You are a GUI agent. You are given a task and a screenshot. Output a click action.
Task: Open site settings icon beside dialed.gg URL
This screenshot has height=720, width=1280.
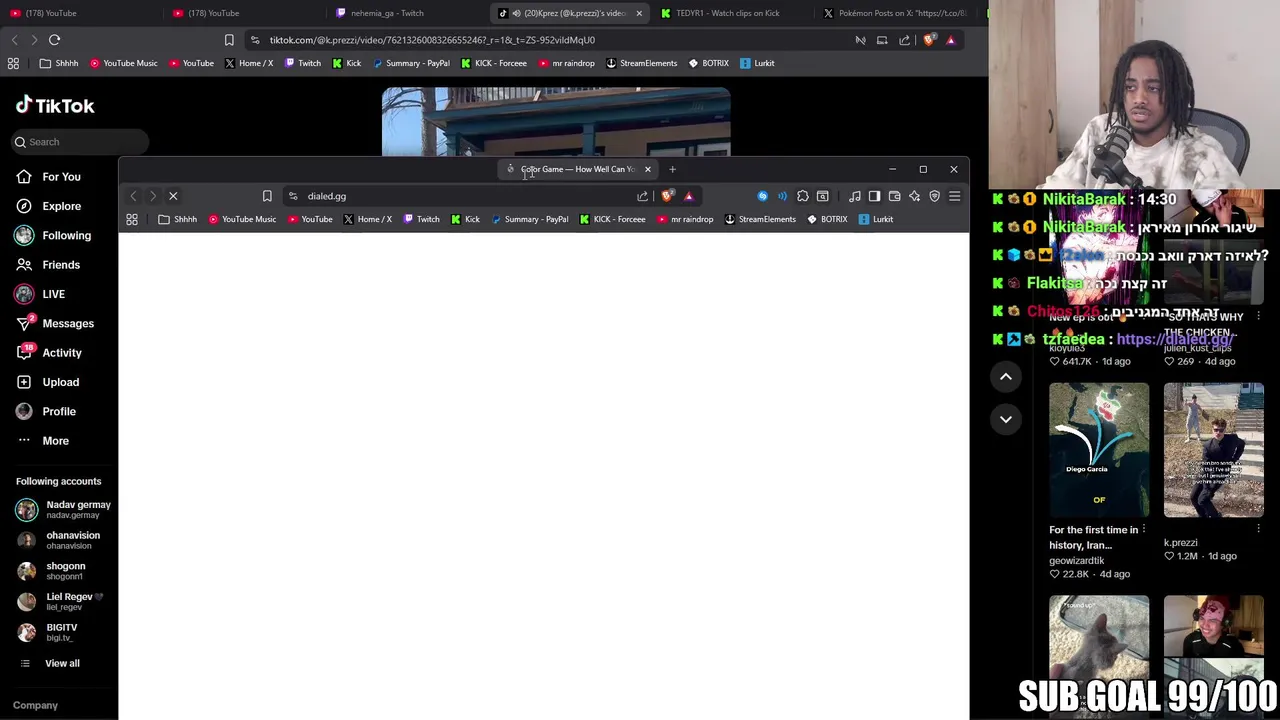pyautogui.click(x=293, y=196)
